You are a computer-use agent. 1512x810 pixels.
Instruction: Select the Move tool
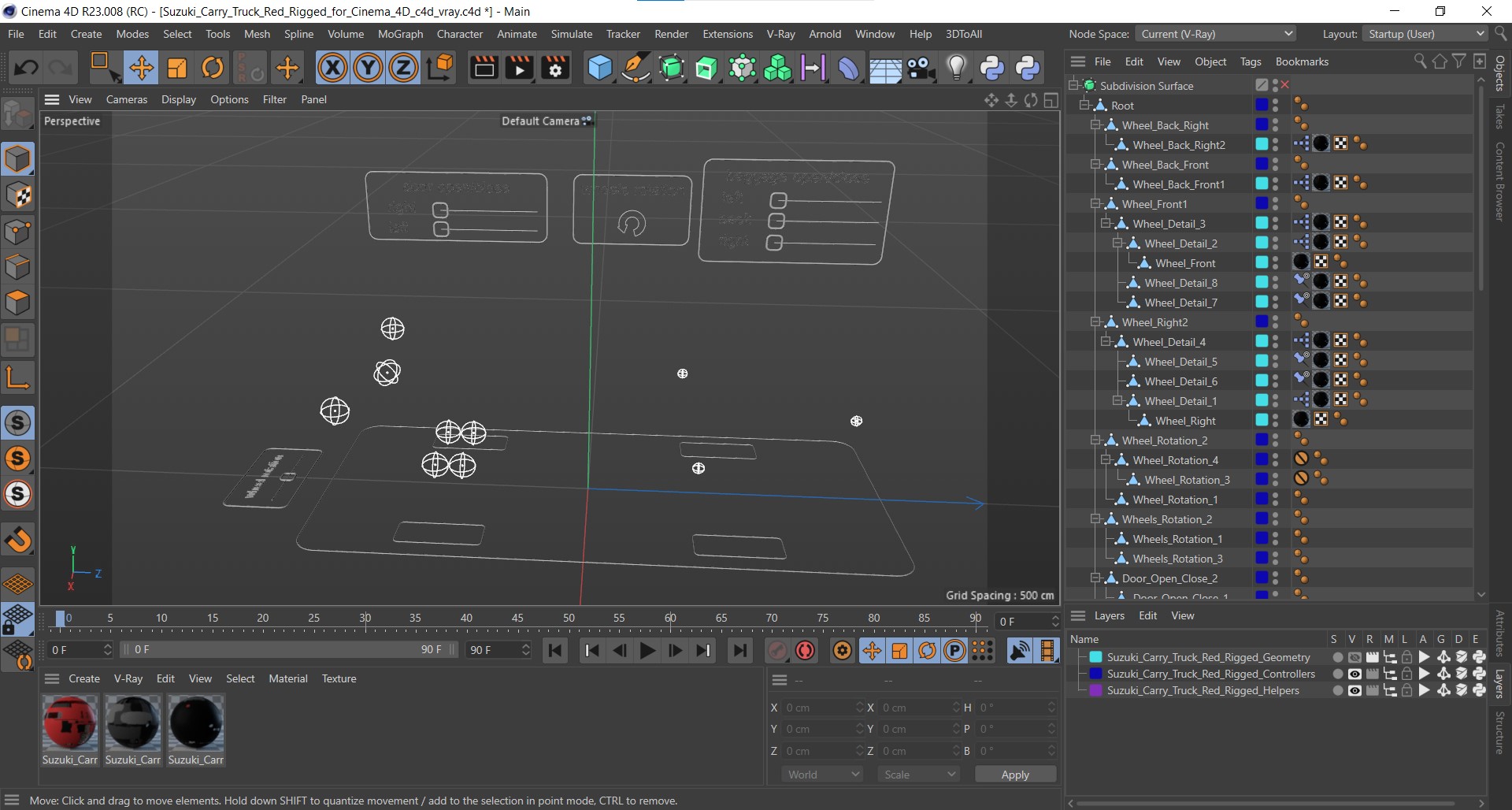pyautogui.click(x=142, y=68)
